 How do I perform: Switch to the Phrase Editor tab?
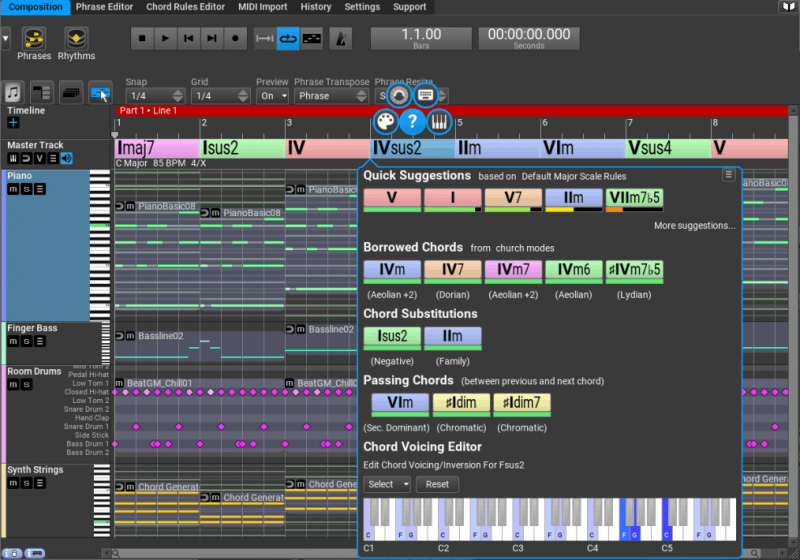pyautogui.click(x=105, y=7)
